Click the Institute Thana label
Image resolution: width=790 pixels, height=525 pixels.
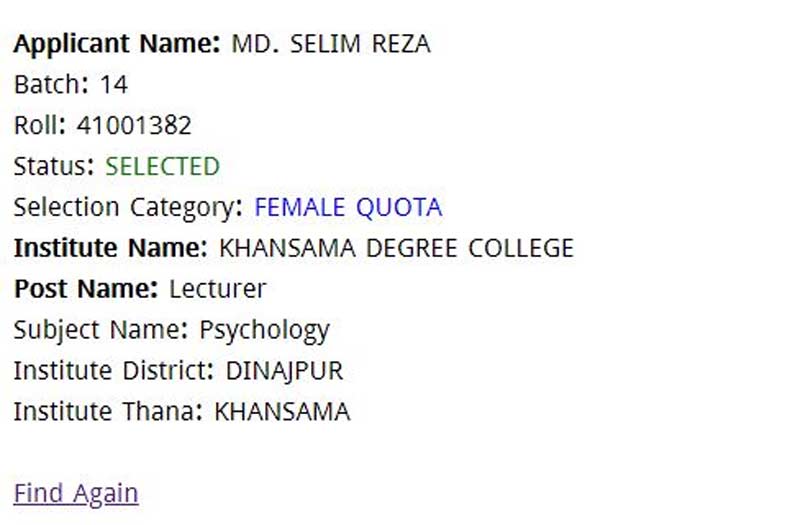(108, 411)
